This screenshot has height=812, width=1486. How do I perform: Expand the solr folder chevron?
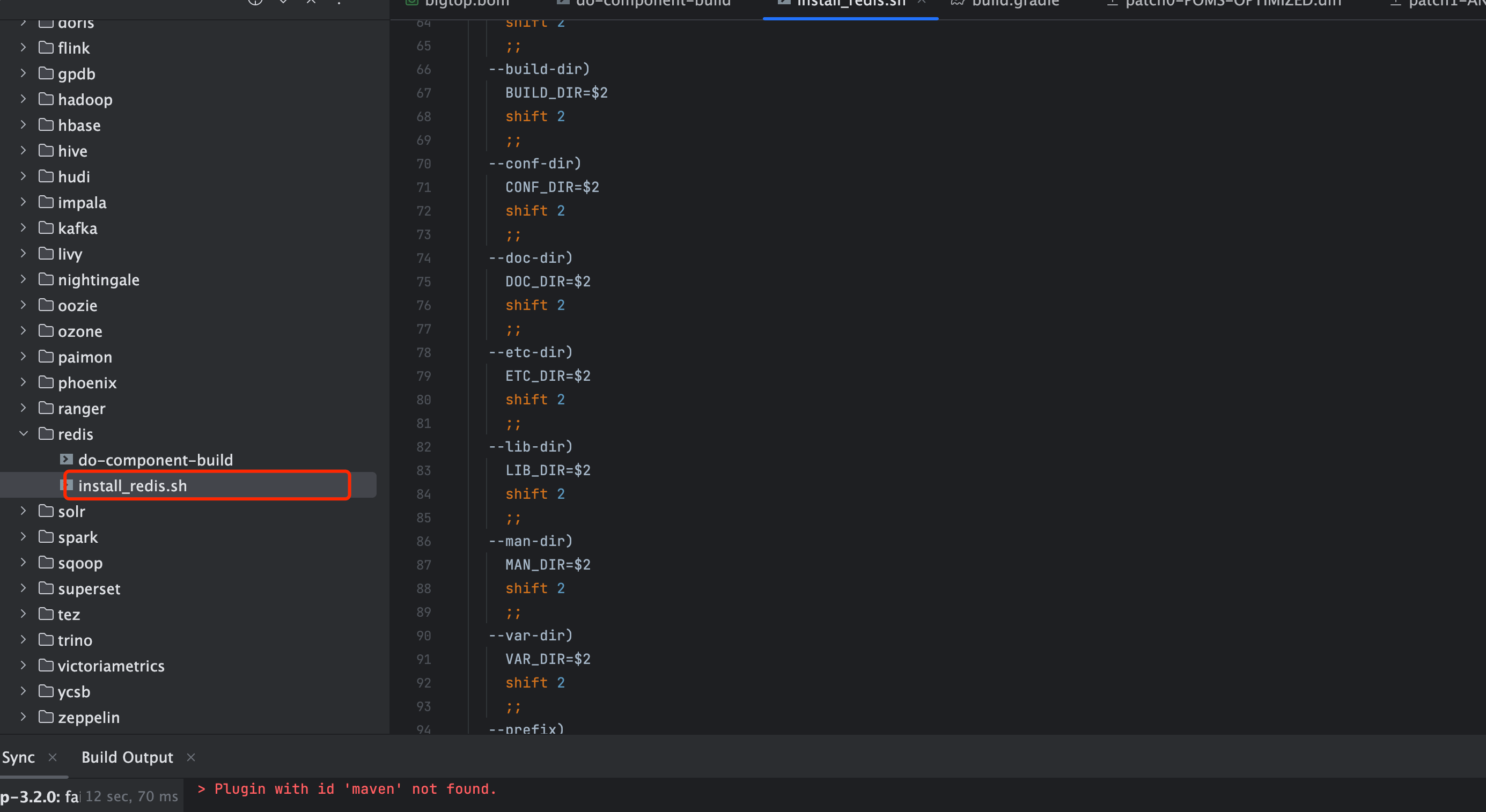(23, 511)
